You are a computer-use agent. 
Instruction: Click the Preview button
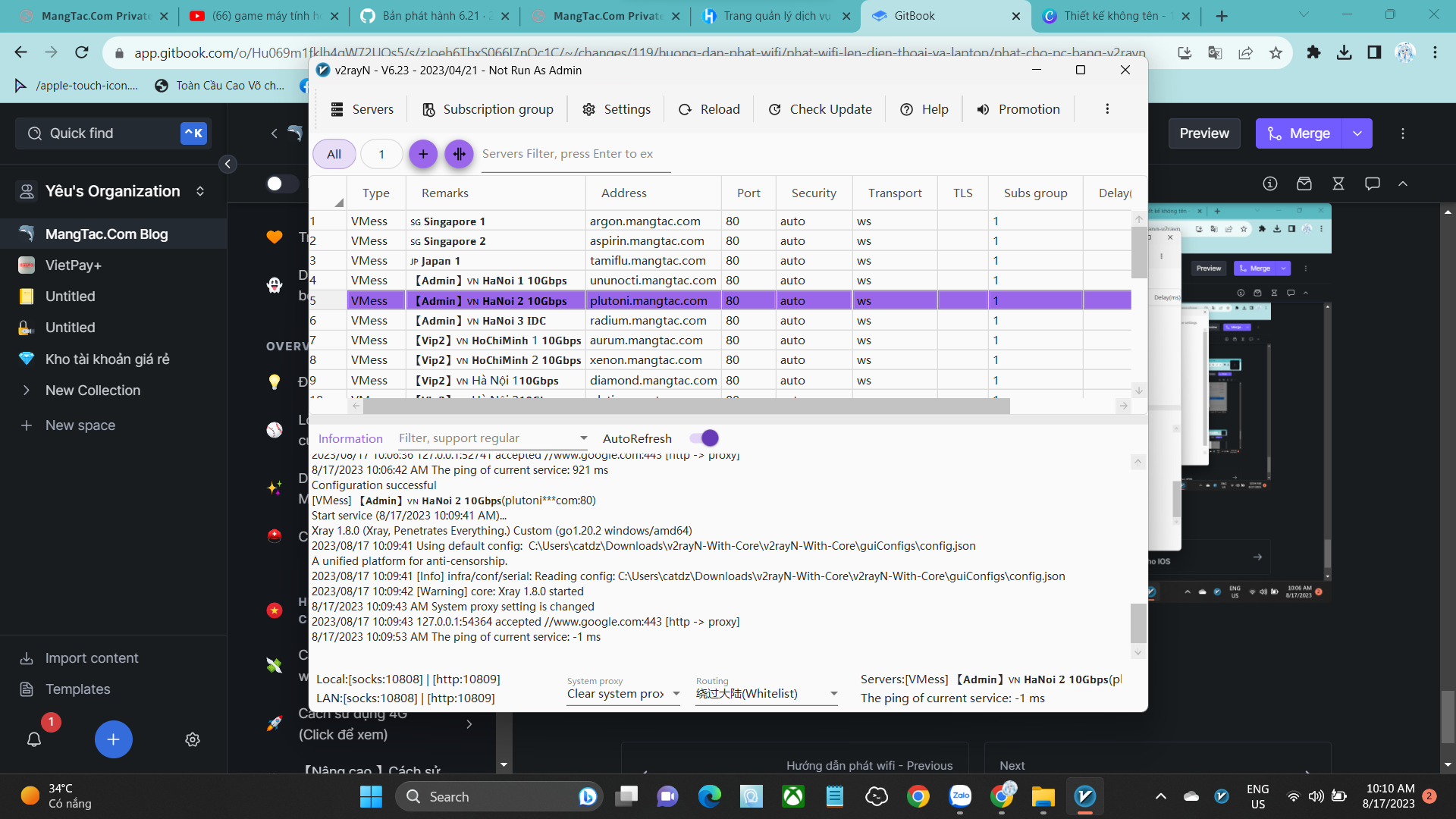point(1203,133)
